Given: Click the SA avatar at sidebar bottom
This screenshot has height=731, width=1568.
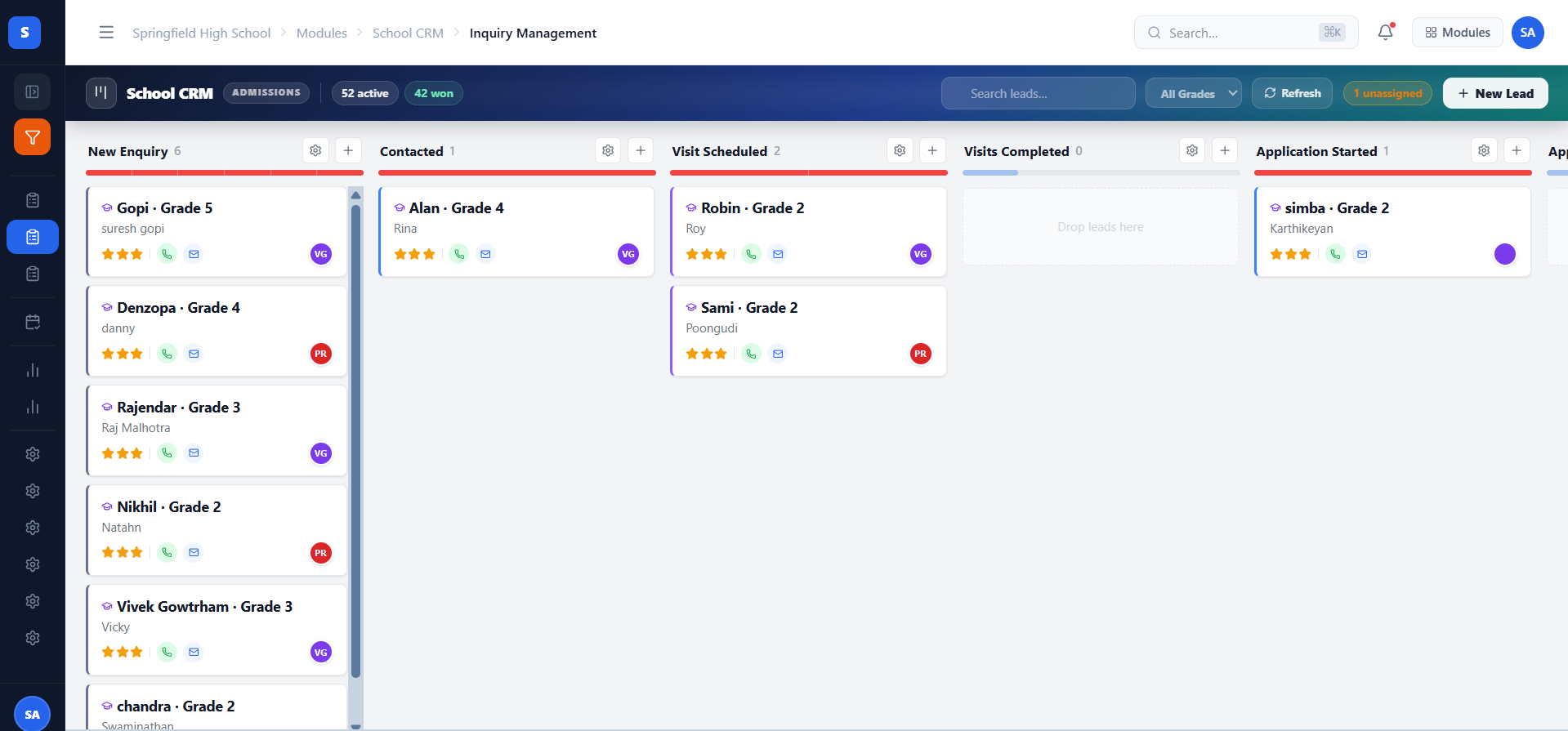Looking at the screenshot, I should click(33, 714).
